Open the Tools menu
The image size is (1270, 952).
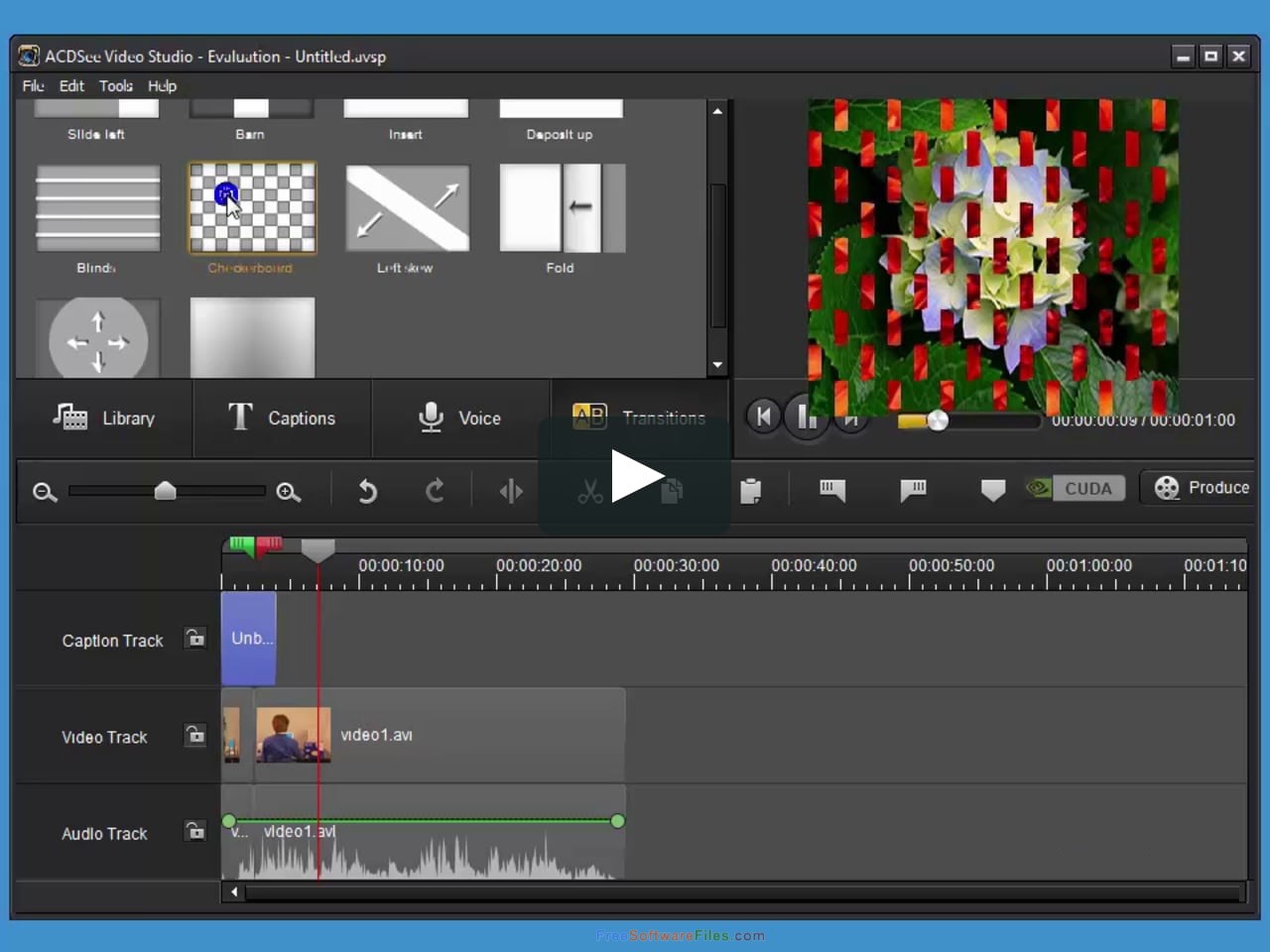[116, 86]
